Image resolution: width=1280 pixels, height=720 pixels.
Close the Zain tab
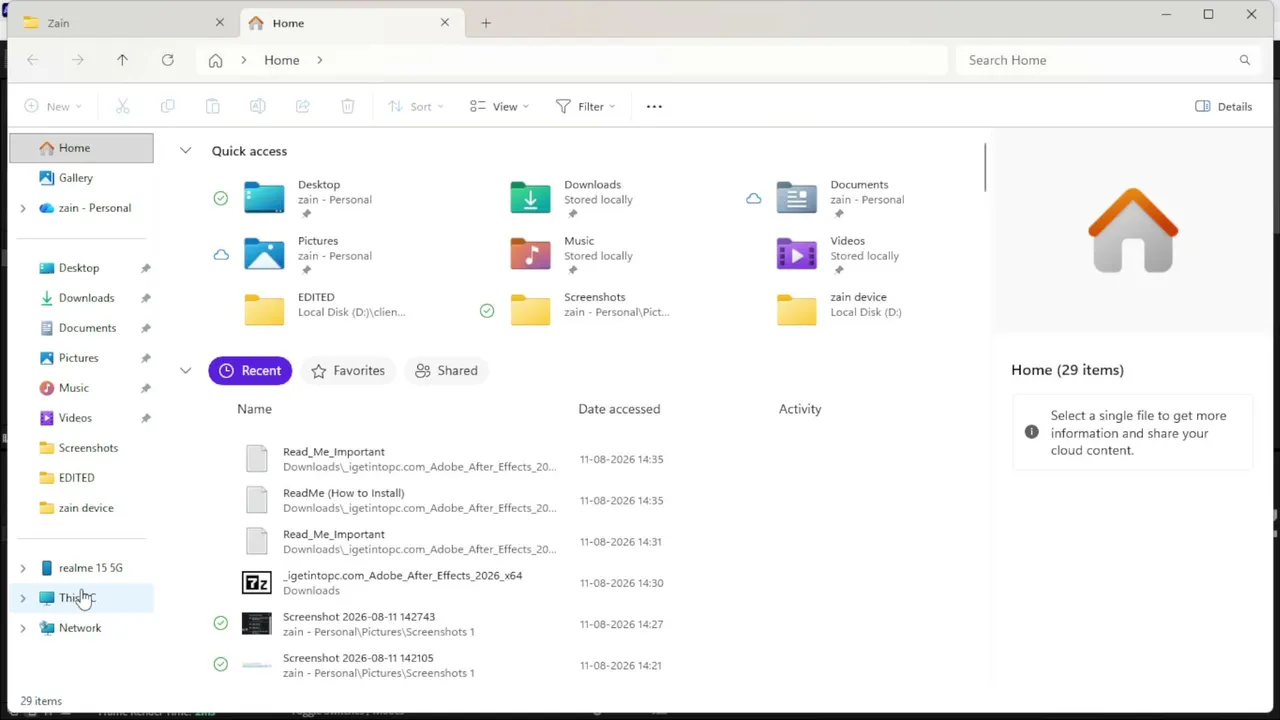(220, 23)
